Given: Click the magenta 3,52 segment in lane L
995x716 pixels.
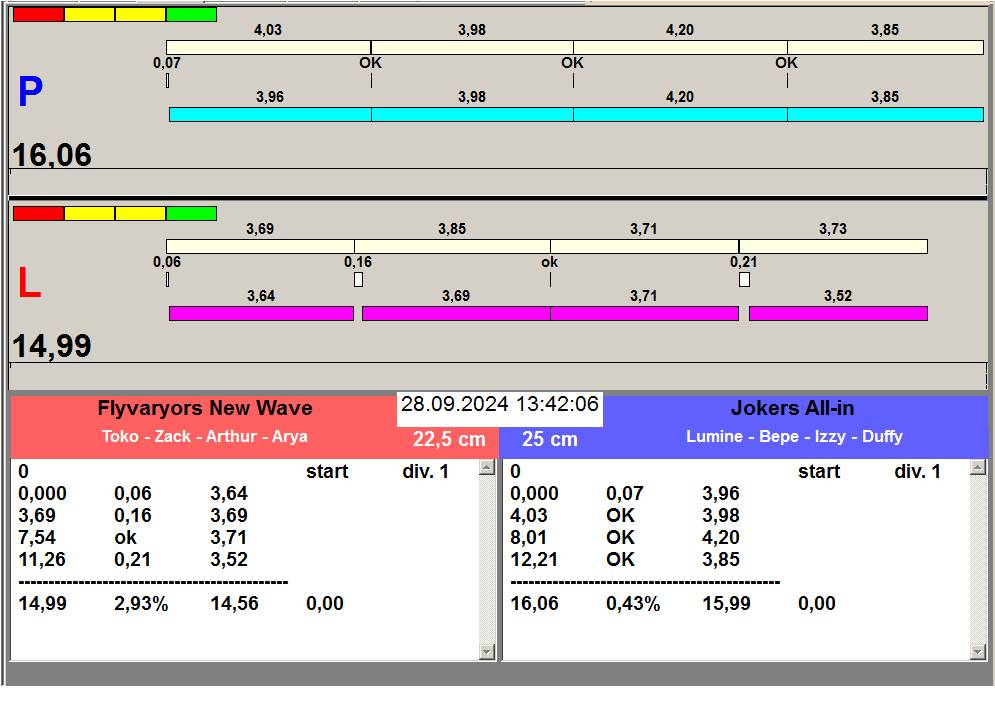Looking at the screenshot, I should pos(838,314).
